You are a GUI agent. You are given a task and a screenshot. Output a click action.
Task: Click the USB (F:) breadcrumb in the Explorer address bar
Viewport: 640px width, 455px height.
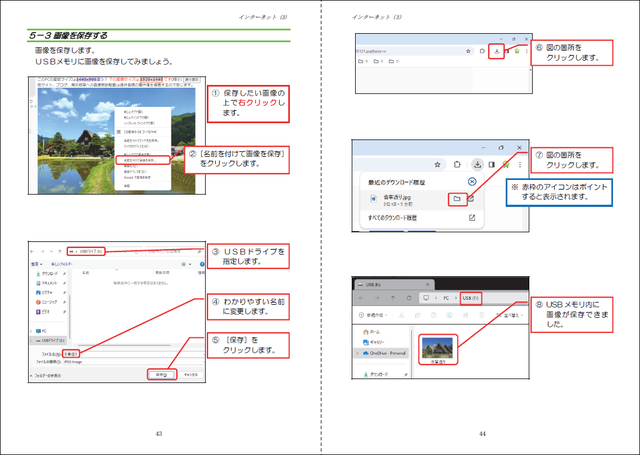(x=471, y=298)
